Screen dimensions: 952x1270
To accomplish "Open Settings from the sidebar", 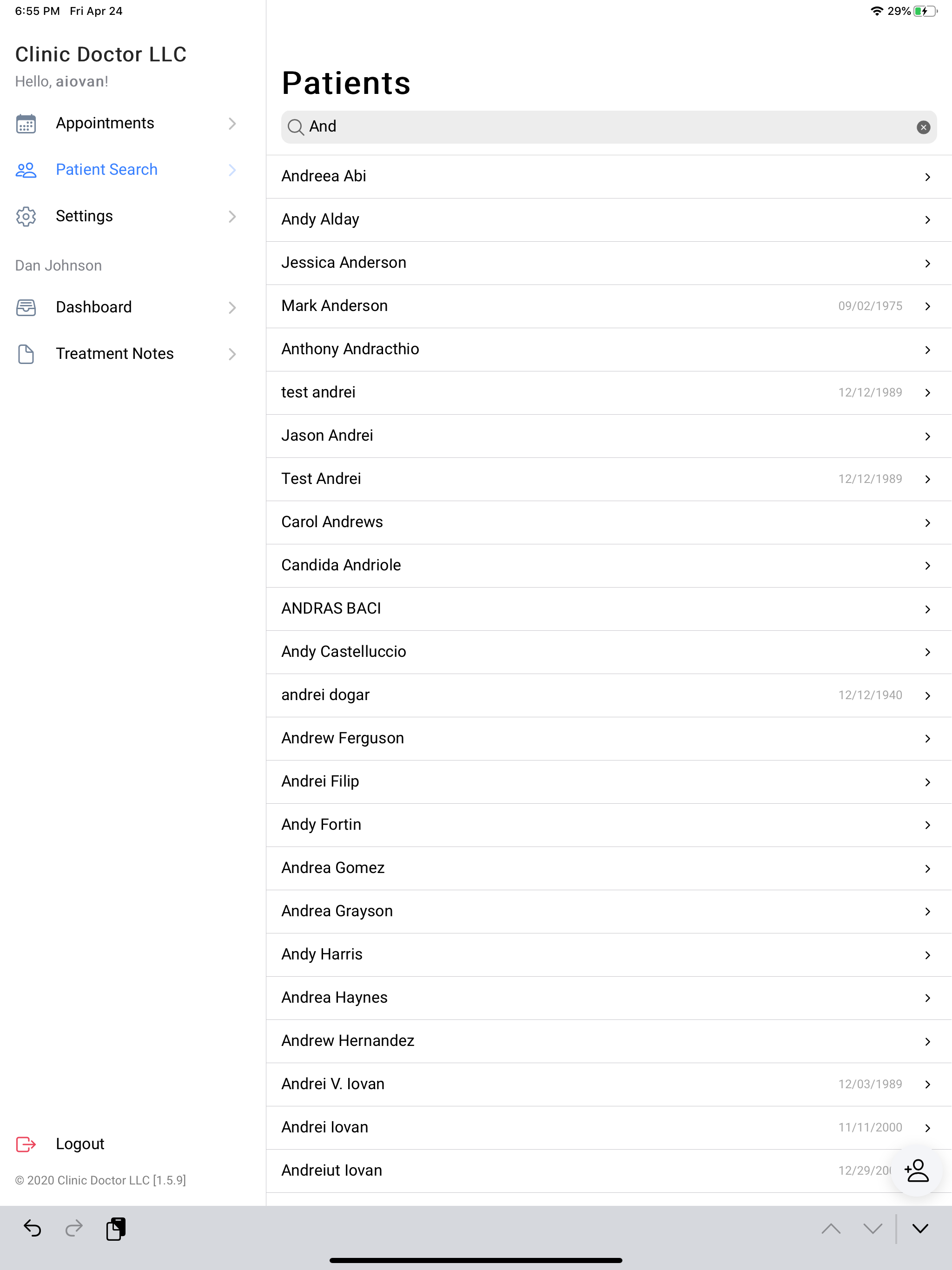I will tap(85, 216).
